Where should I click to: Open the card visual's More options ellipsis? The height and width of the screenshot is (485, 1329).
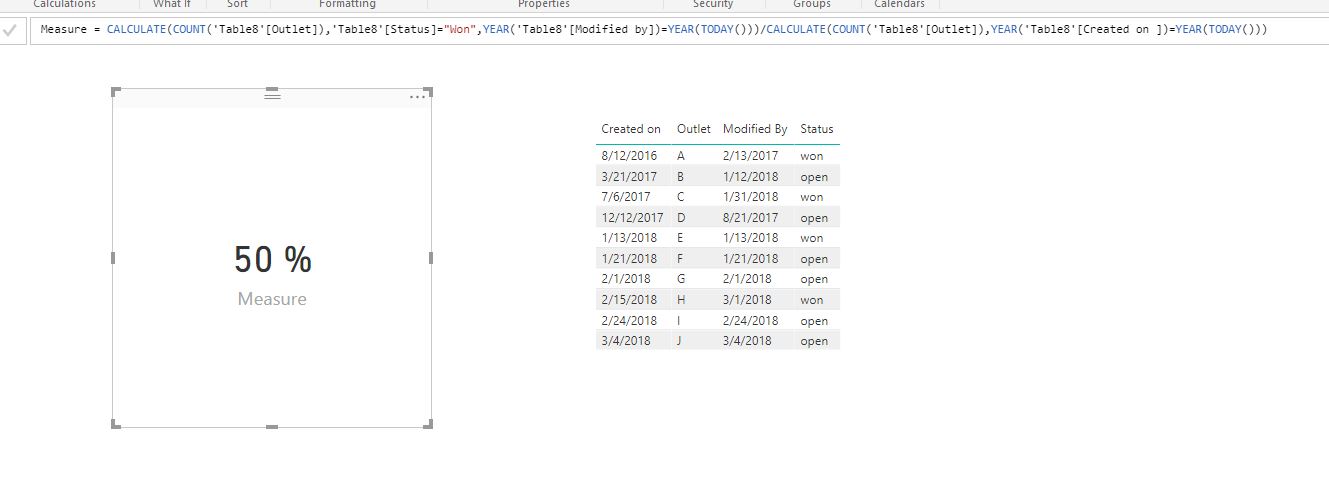[x=417, y=96]
